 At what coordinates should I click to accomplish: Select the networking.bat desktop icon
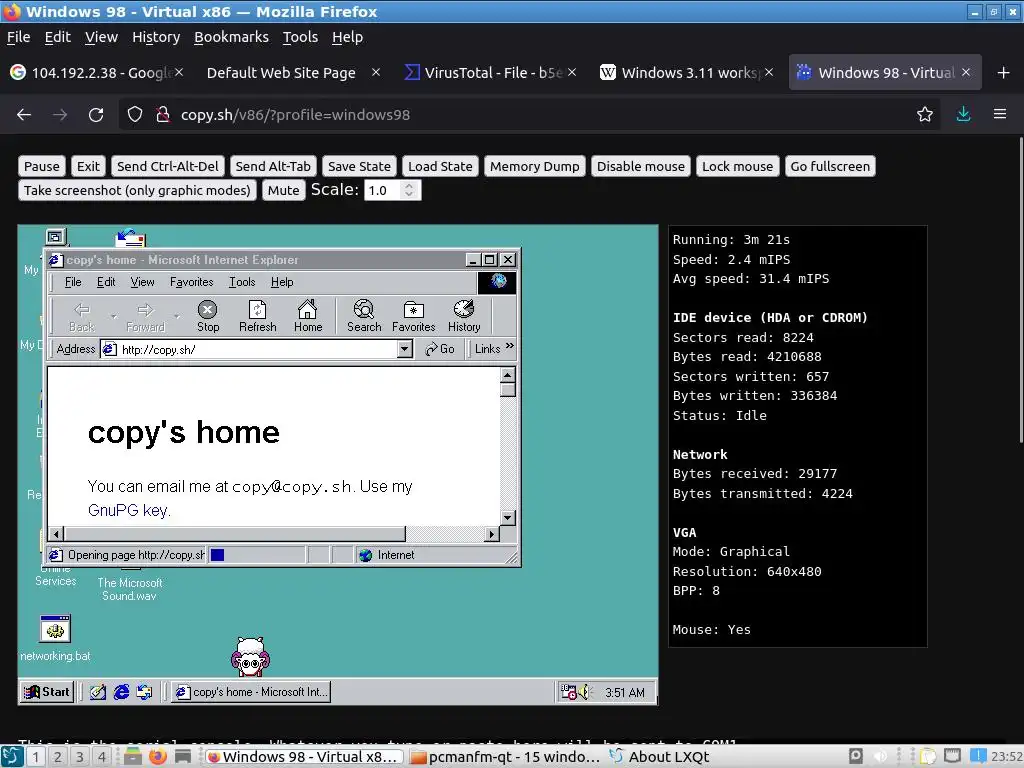[55, 639]
